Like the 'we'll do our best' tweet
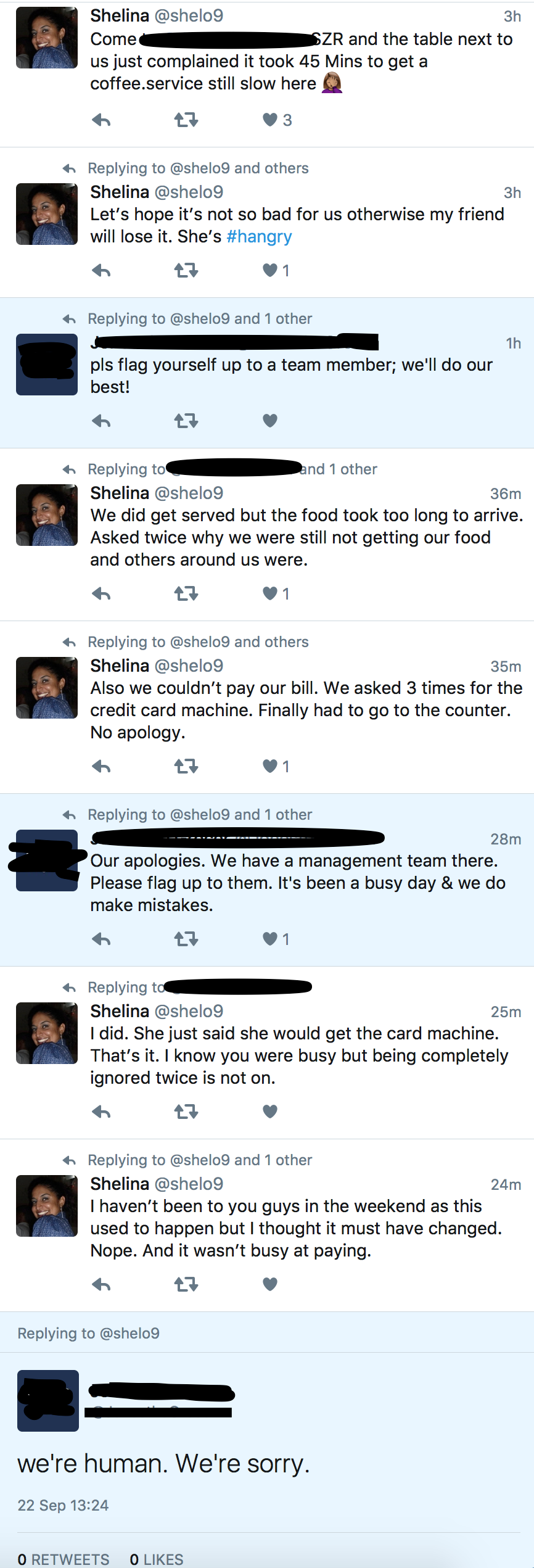 click(270, 421)
